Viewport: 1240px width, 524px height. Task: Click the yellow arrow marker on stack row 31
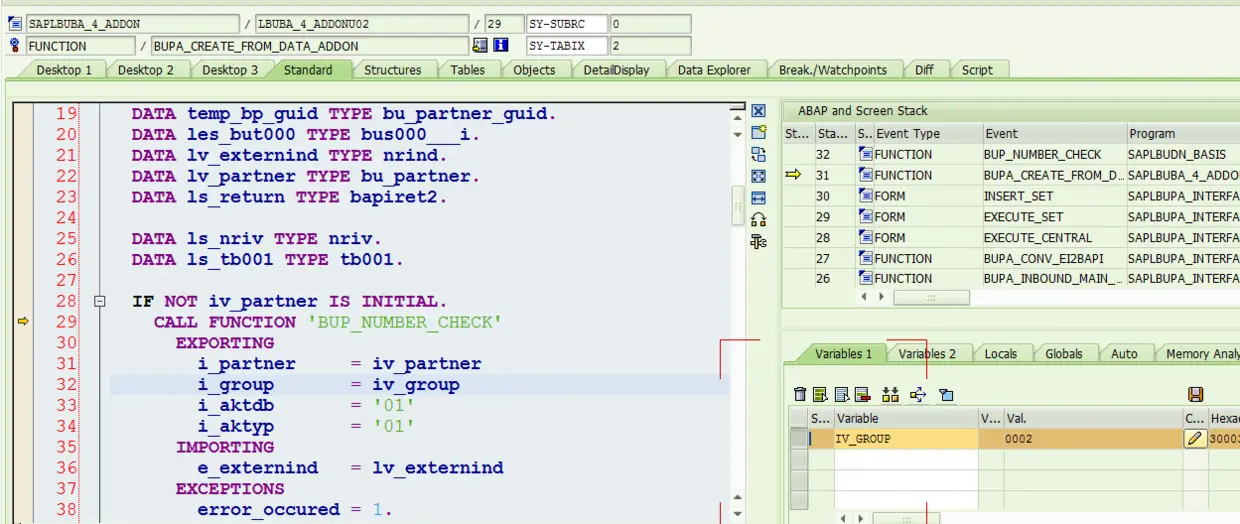coord(794,175)
